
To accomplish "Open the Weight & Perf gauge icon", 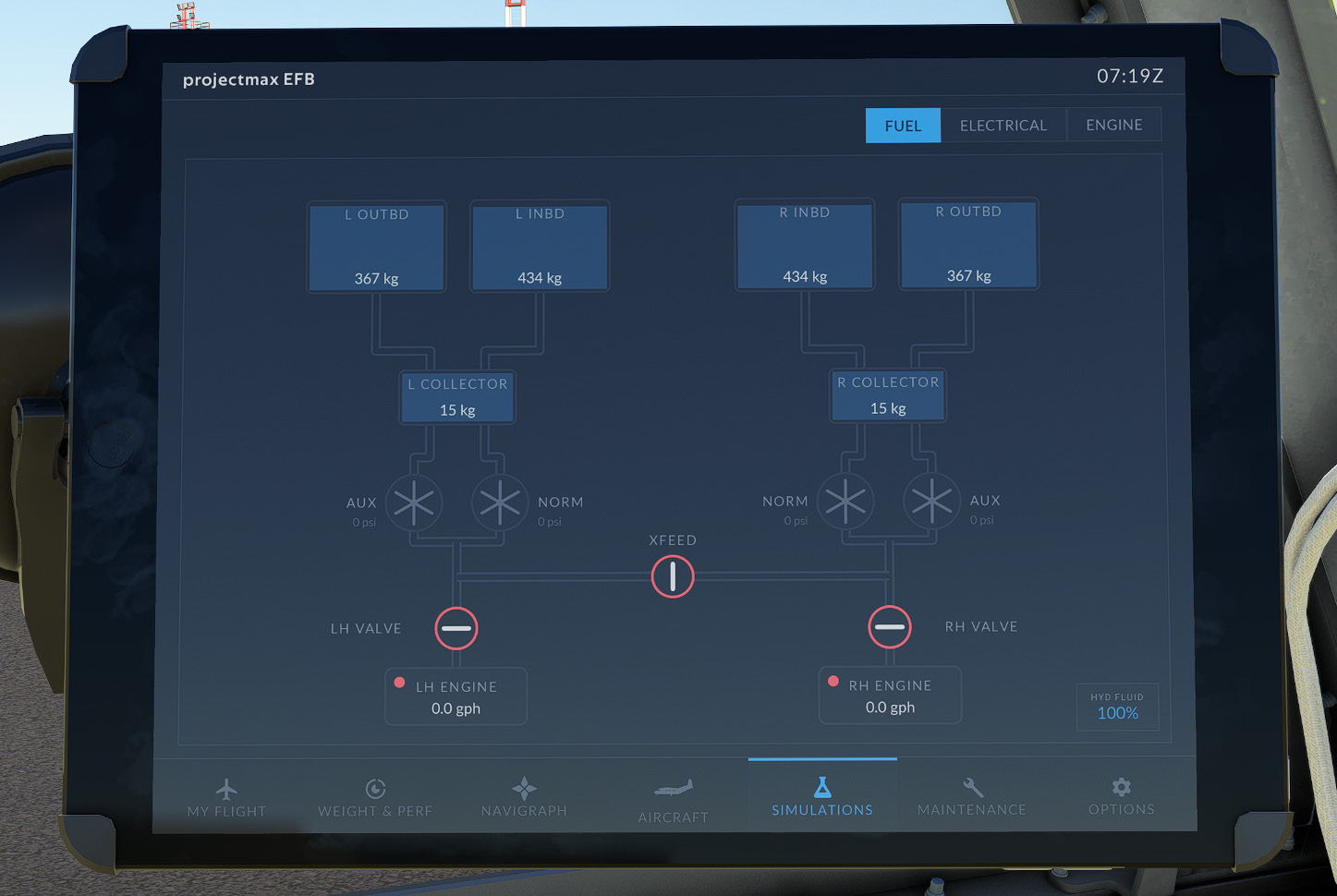I will (375, 789).
